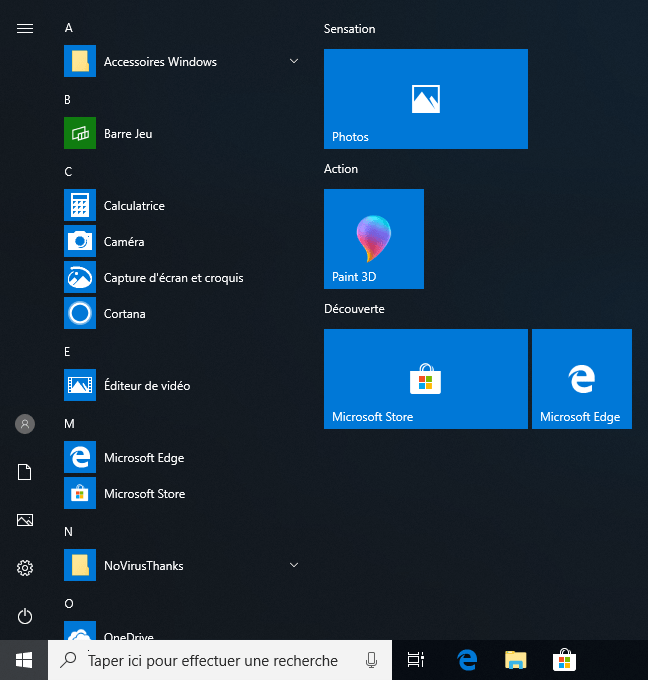
Task: Click the 'NoVirusThanks' label
Action: pos(144,566)
